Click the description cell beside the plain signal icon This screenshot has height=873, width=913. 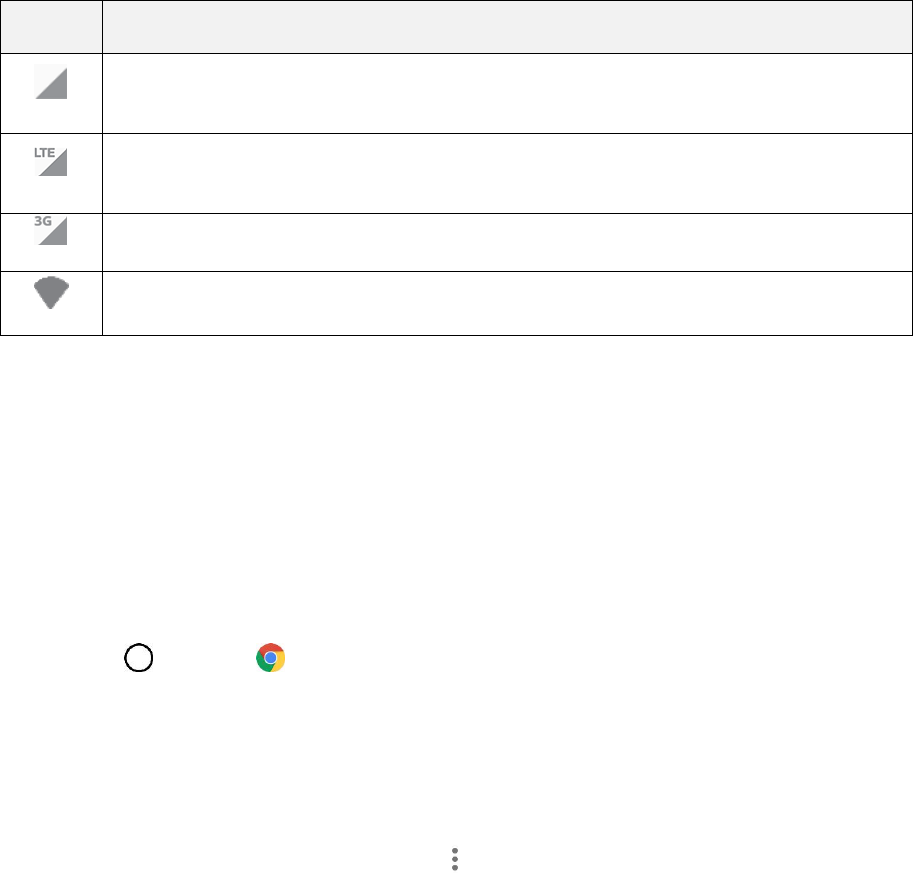pyautogui.click(x=507, y=93)
